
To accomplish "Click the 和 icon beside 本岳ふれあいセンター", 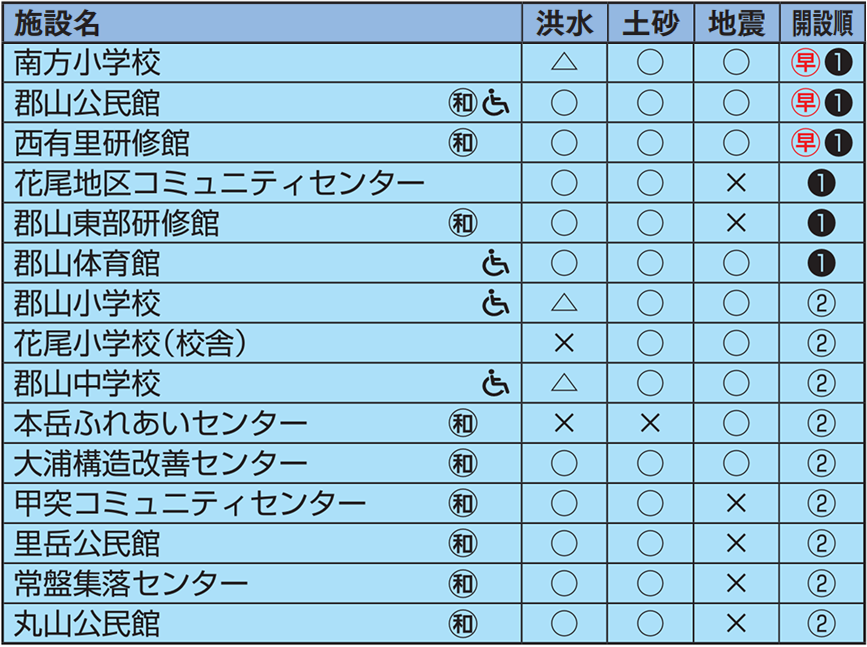I will 463,424.
